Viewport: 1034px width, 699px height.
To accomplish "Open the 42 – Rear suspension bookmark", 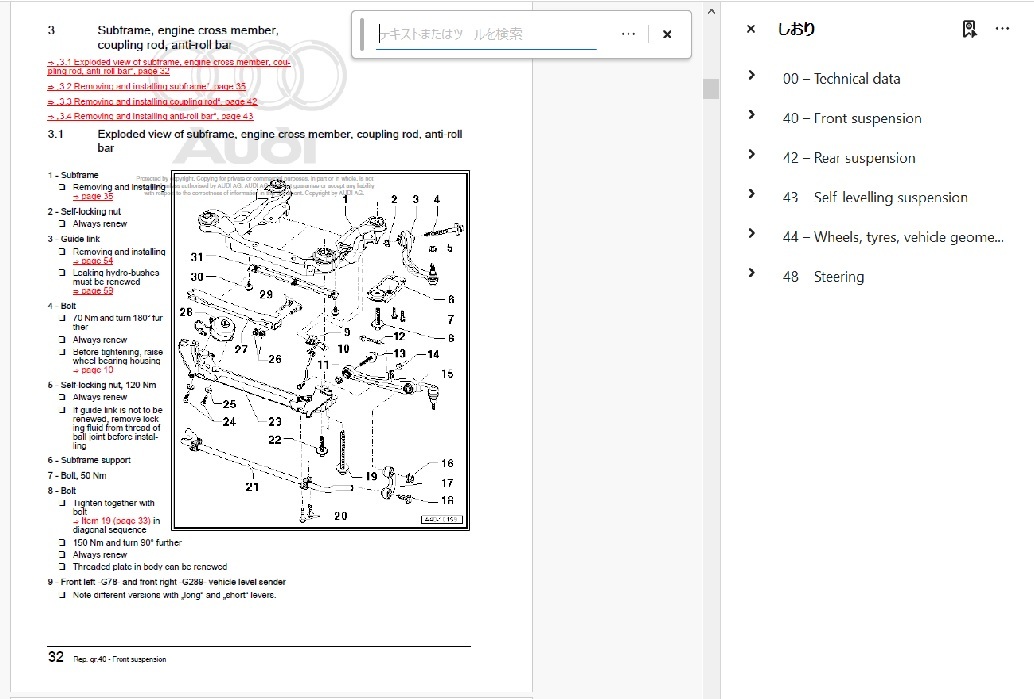I will click(849, 158).
